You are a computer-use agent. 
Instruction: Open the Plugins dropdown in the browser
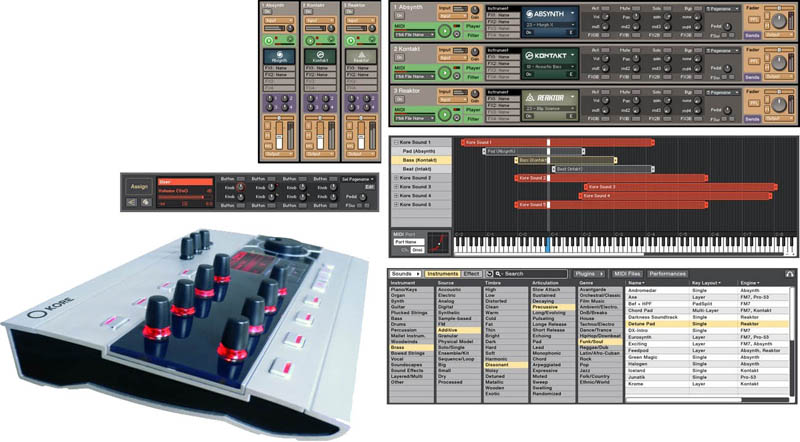click(589, 274)
